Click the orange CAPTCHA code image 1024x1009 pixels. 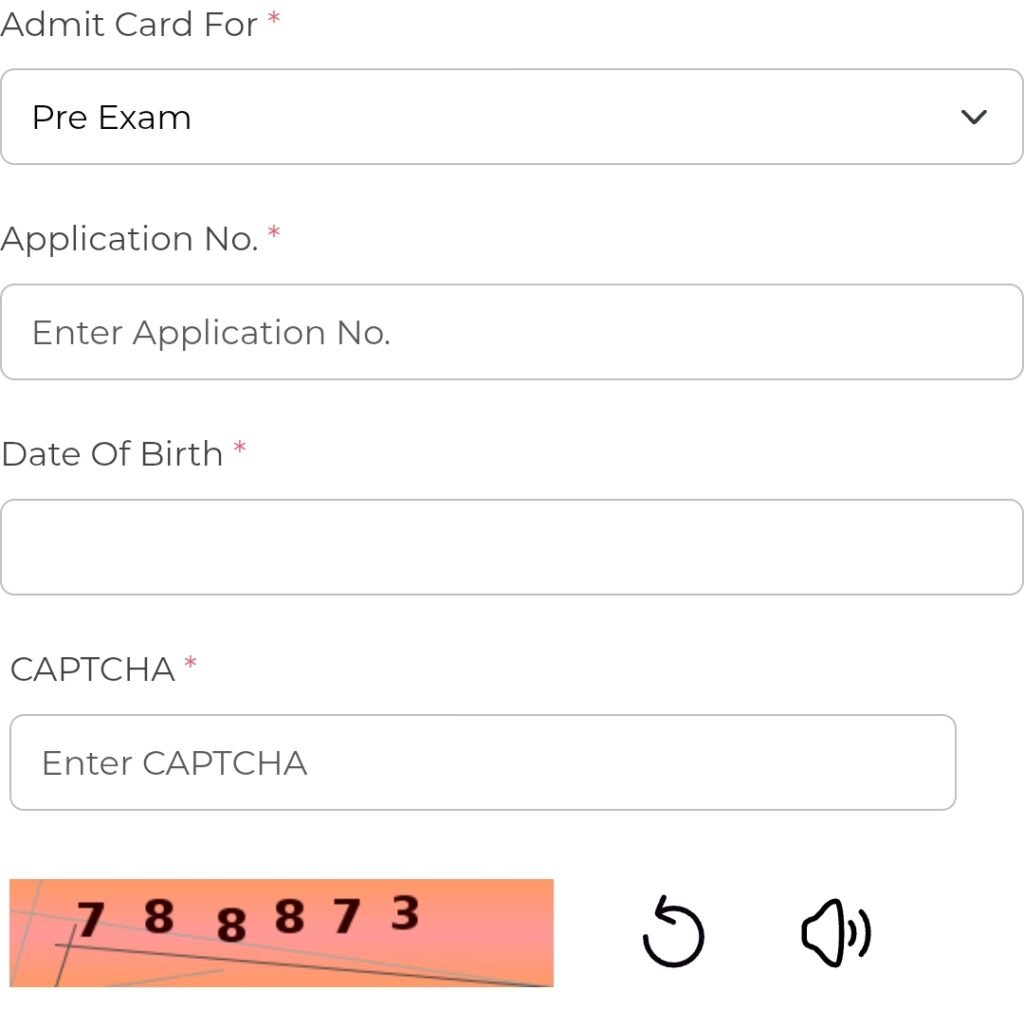(x=281, y=932)
